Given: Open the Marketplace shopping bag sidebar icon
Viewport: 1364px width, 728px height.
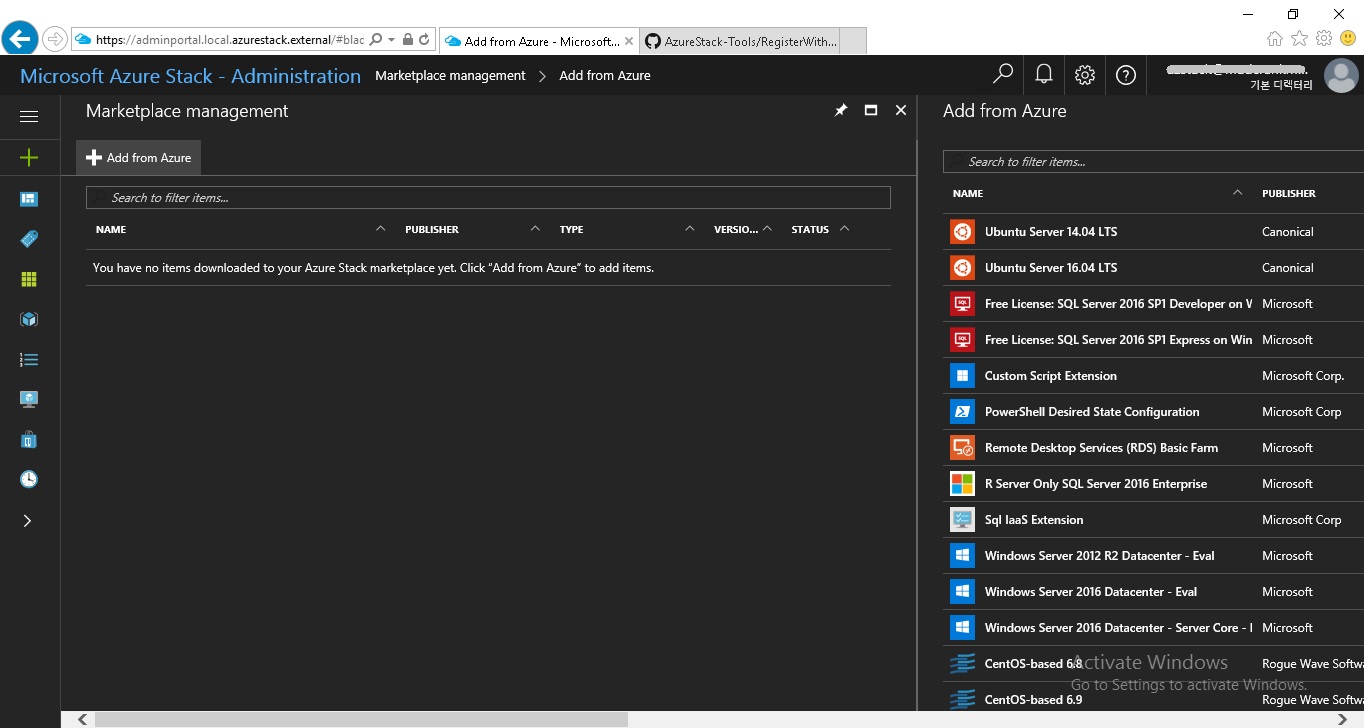Looking at the screenshot, I should pos(29,439).
